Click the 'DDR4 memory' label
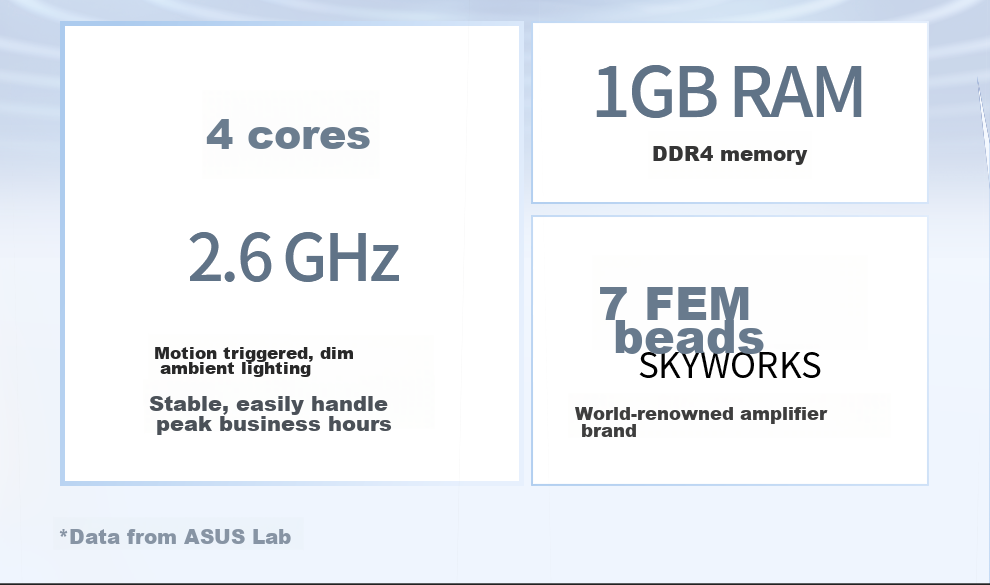The height and width of the screenshot is (585, 990). click(729, 154)
